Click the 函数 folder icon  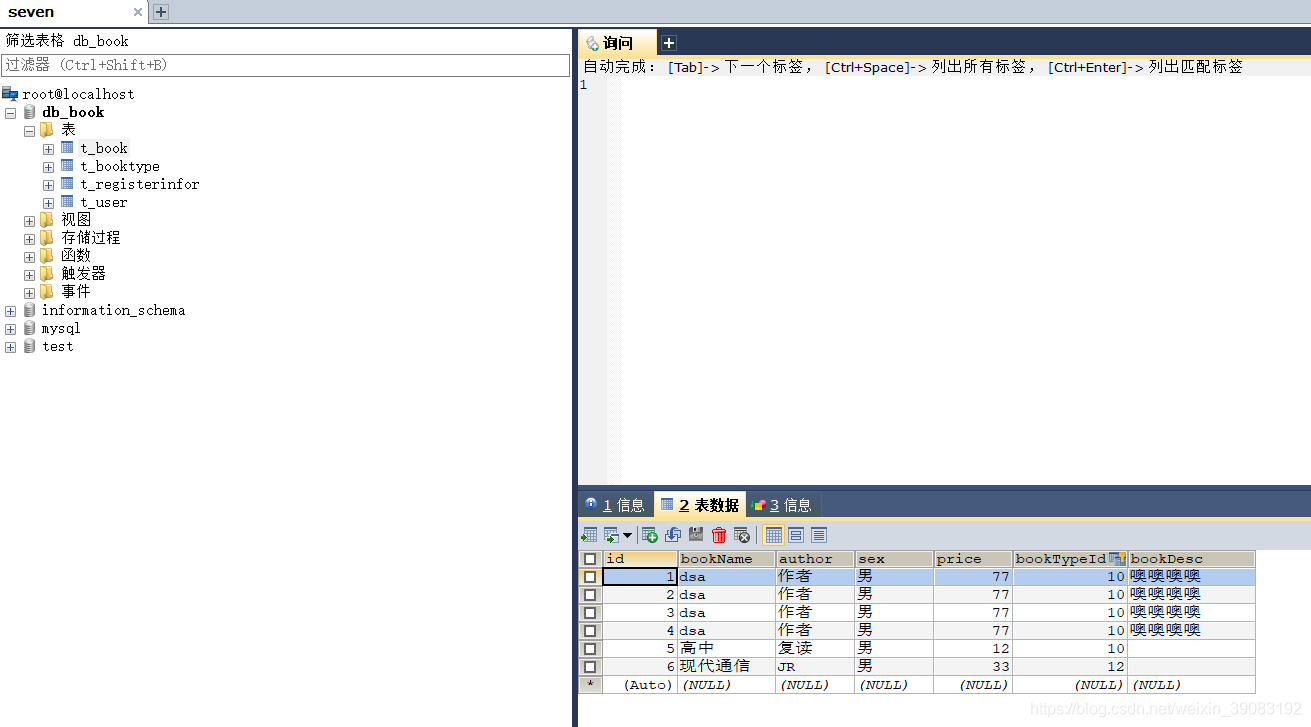point(47,255)
